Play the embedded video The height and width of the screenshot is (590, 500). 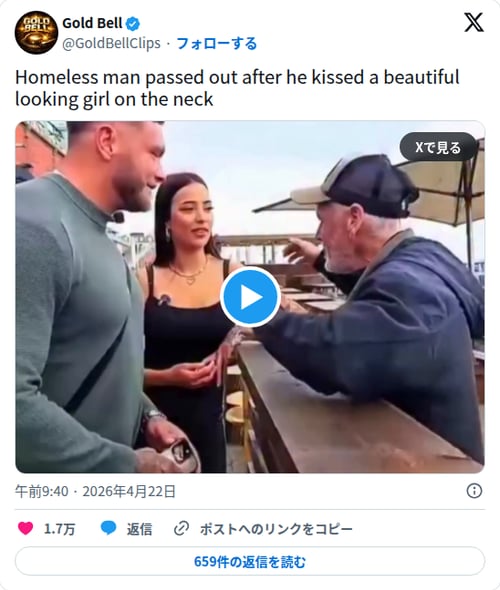click(x=250, y=297)
